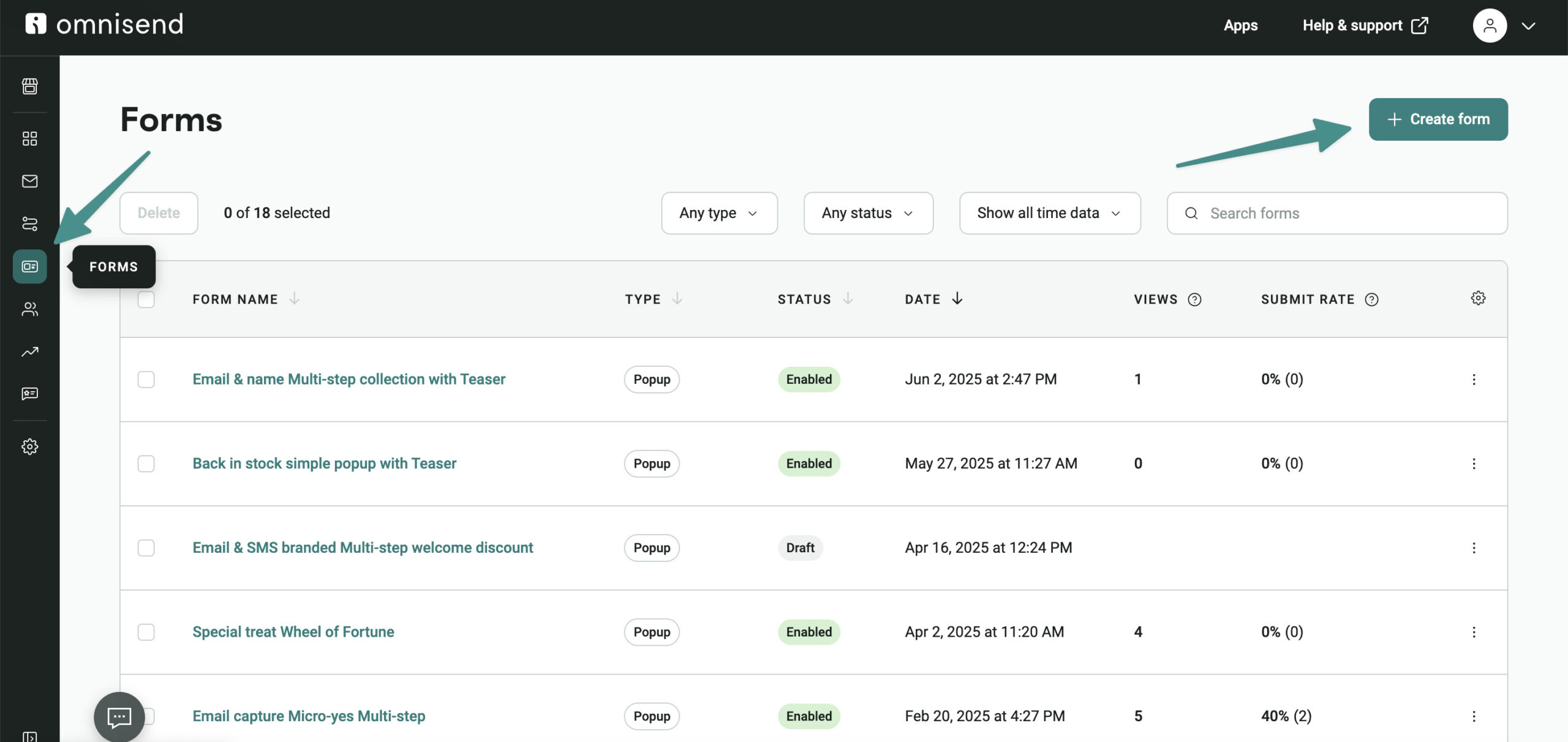
Task: Tick the checkbox beside Back in stock simple popup
Action: pyautogui.click(x=146, y=463)
